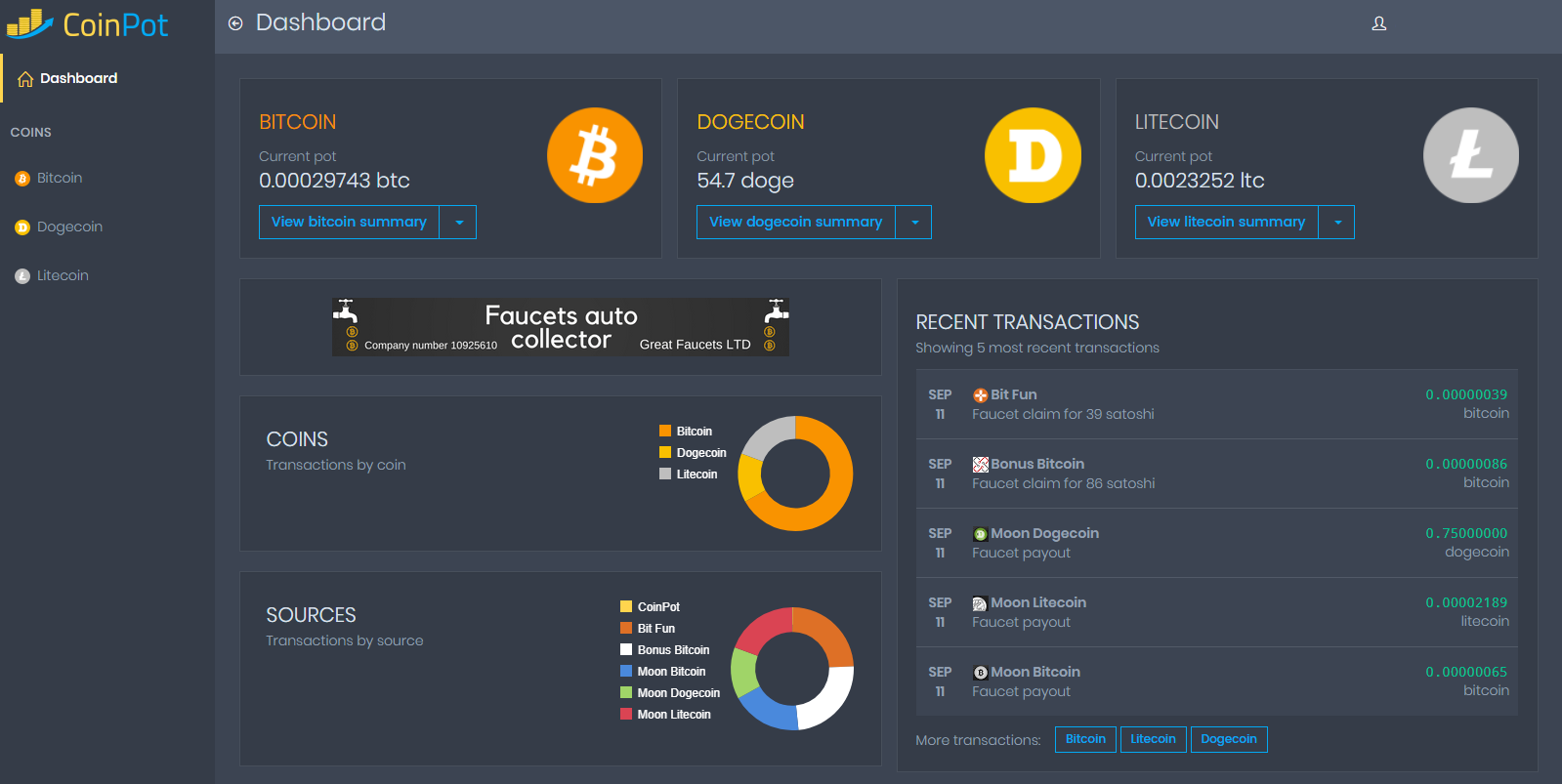Collapse sidebar using the arrow icon beside Dashboard
Screen dimensions: 1562x784
click(235, 23)
